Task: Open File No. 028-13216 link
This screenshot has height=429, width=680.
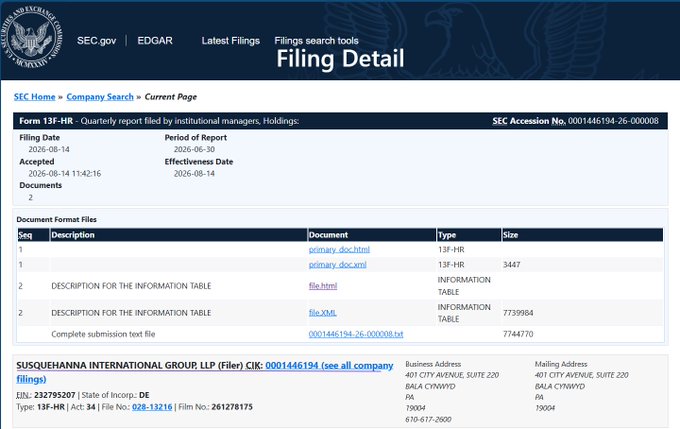Action: 152,407
